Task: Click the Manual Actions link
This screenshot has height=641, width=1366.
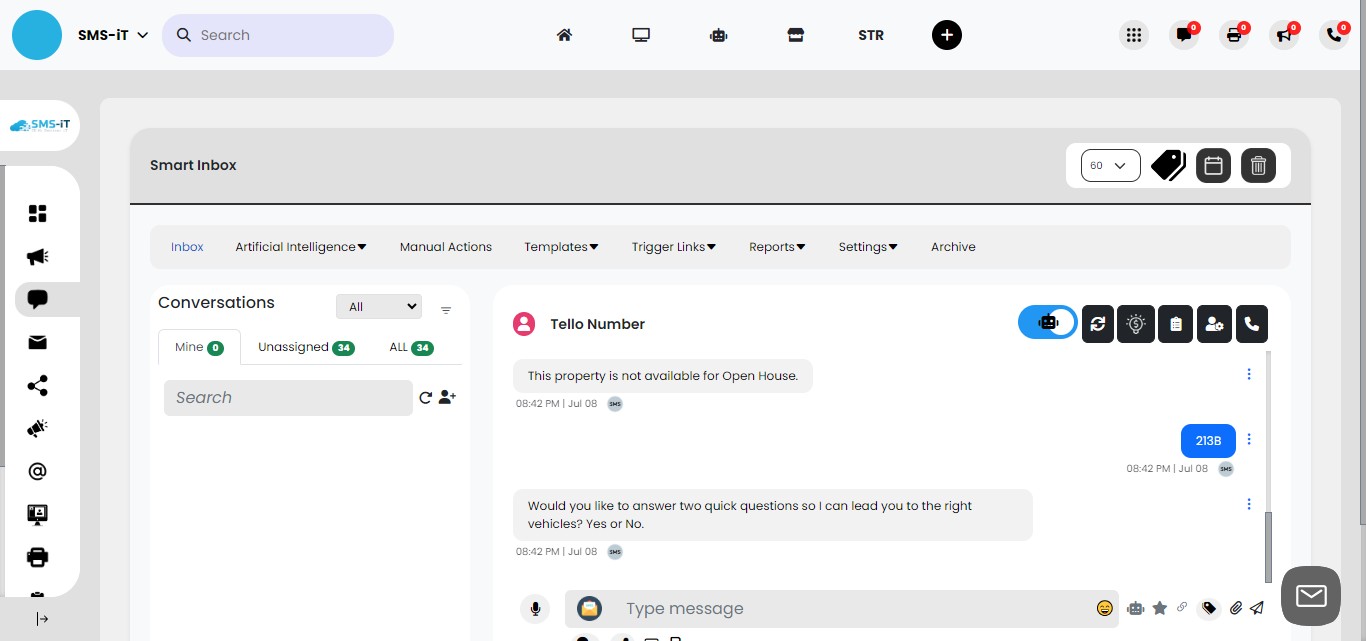Action: [x=446, y=247]
